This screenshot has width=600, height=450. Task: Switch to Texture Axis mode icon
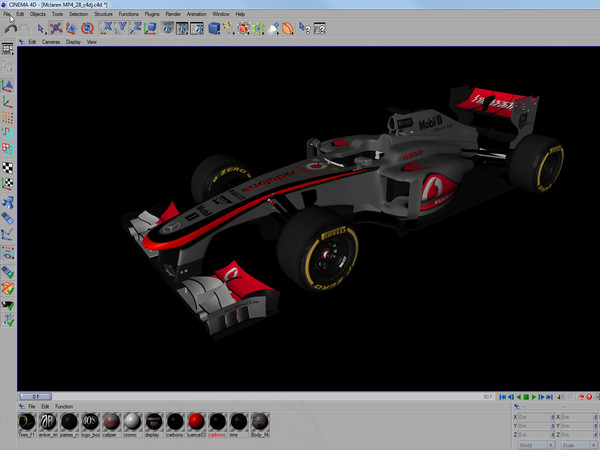[8, 184]
